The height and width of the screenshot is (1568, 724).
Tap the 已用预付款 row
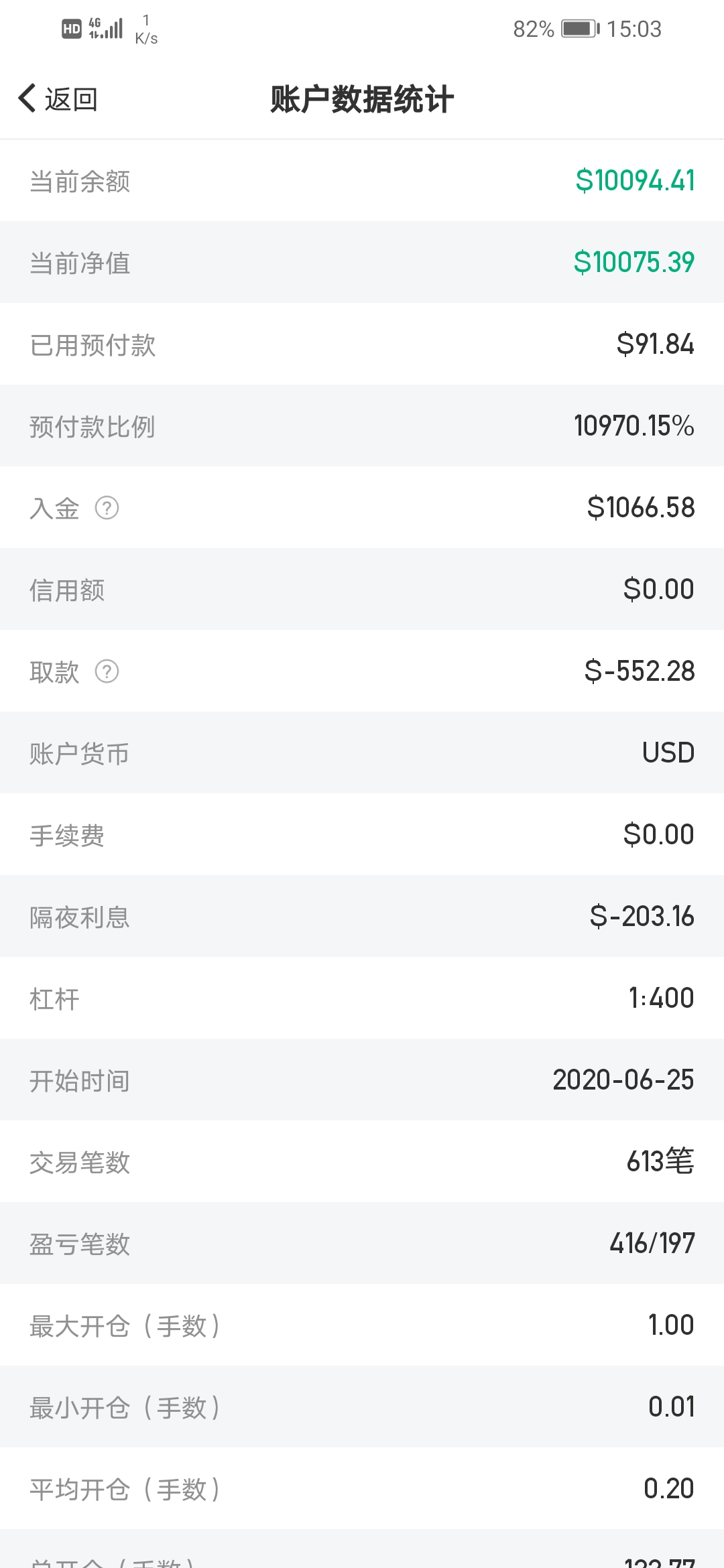coord(362,344)
